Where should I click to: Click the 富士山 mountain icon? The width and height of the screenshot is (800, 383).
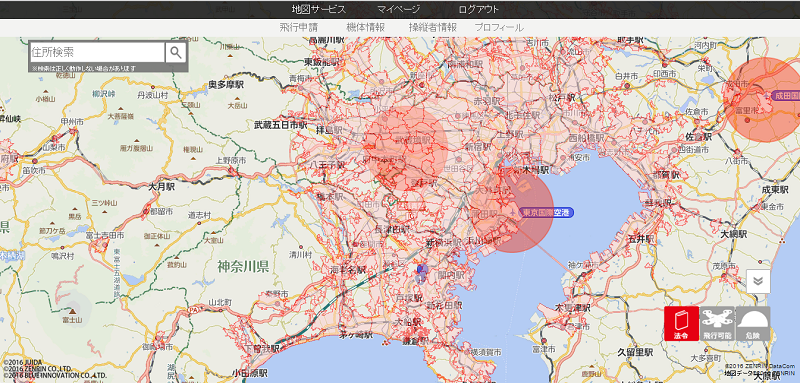72,311
